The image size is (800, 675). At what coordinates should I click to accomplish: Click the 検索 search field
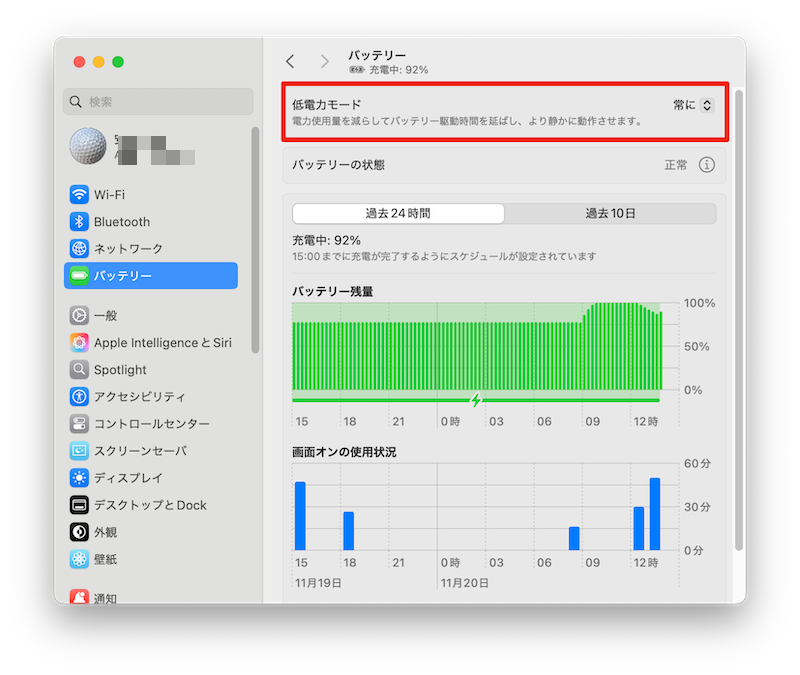pyautogui.click(x=158, y=102)
